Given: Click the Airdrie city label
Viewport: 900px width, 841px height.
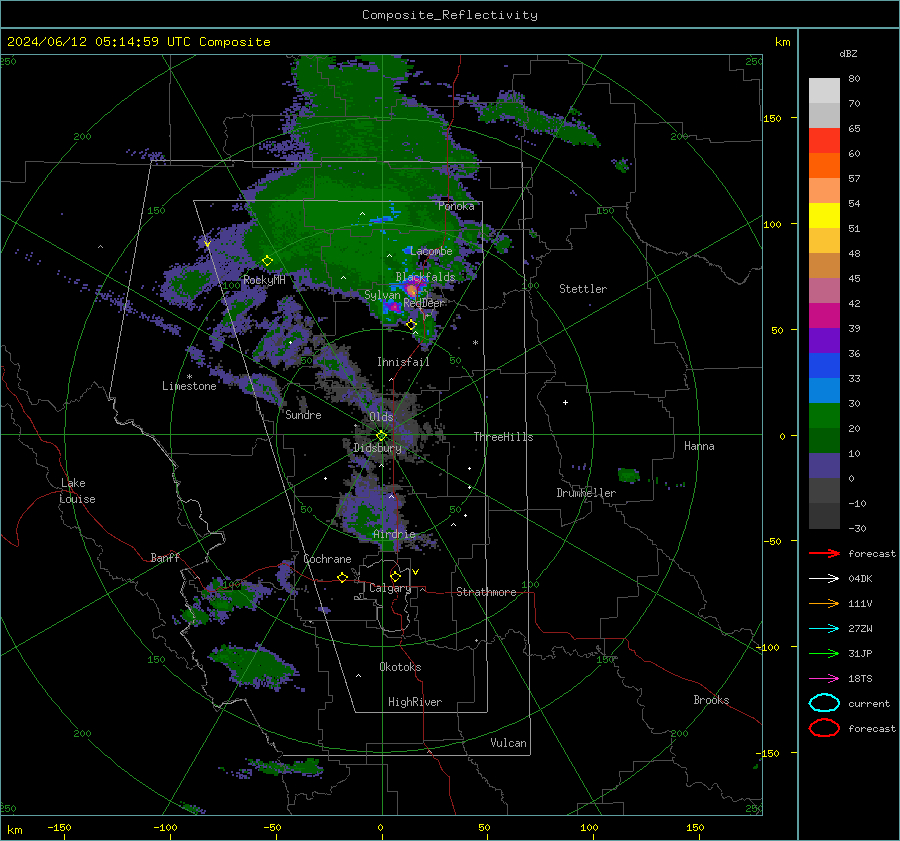Looking at the screenshot, I should click(394, 534).
